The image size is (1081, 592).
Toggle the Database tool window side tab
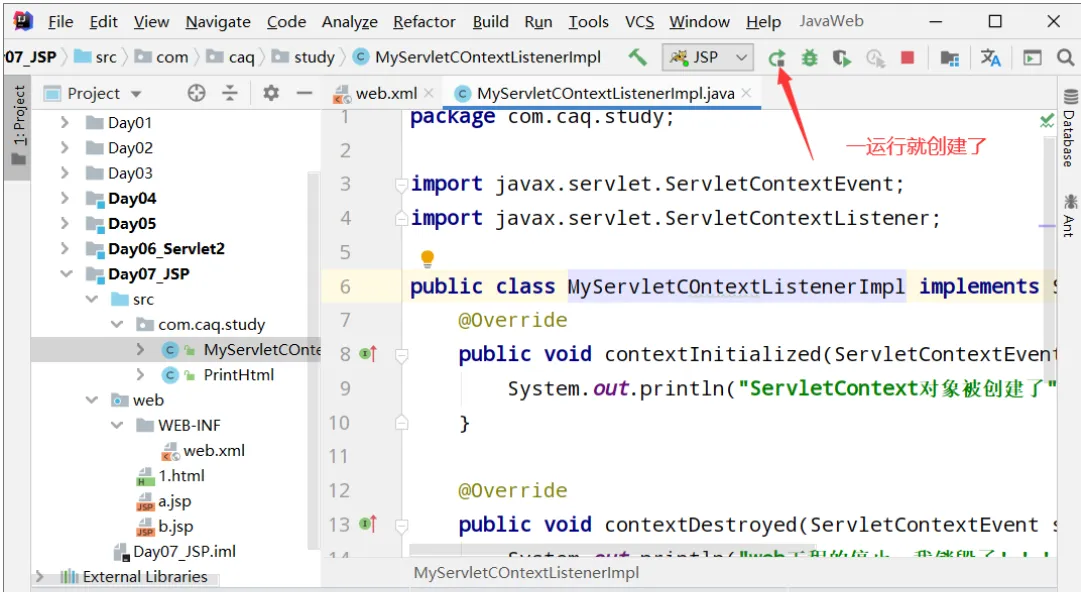coord(1069,128)
